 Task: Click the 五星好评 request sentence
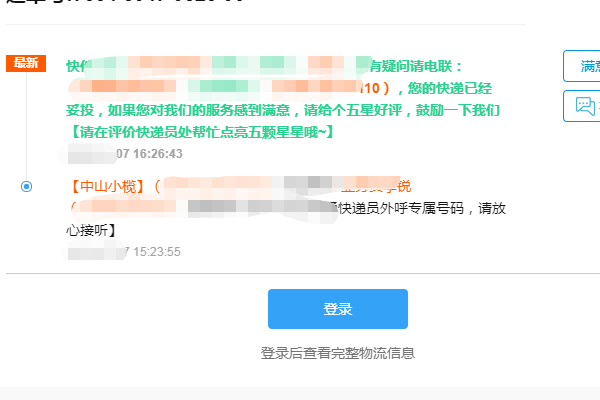(x=283, y=111)
